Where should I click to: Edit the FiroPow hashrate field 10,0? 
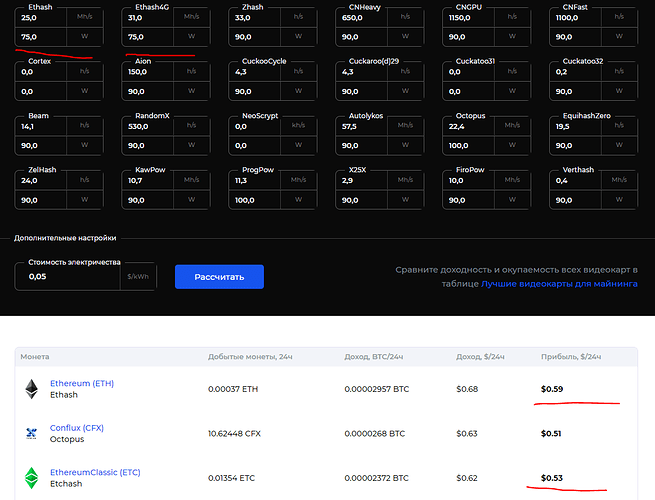(469, 181)
